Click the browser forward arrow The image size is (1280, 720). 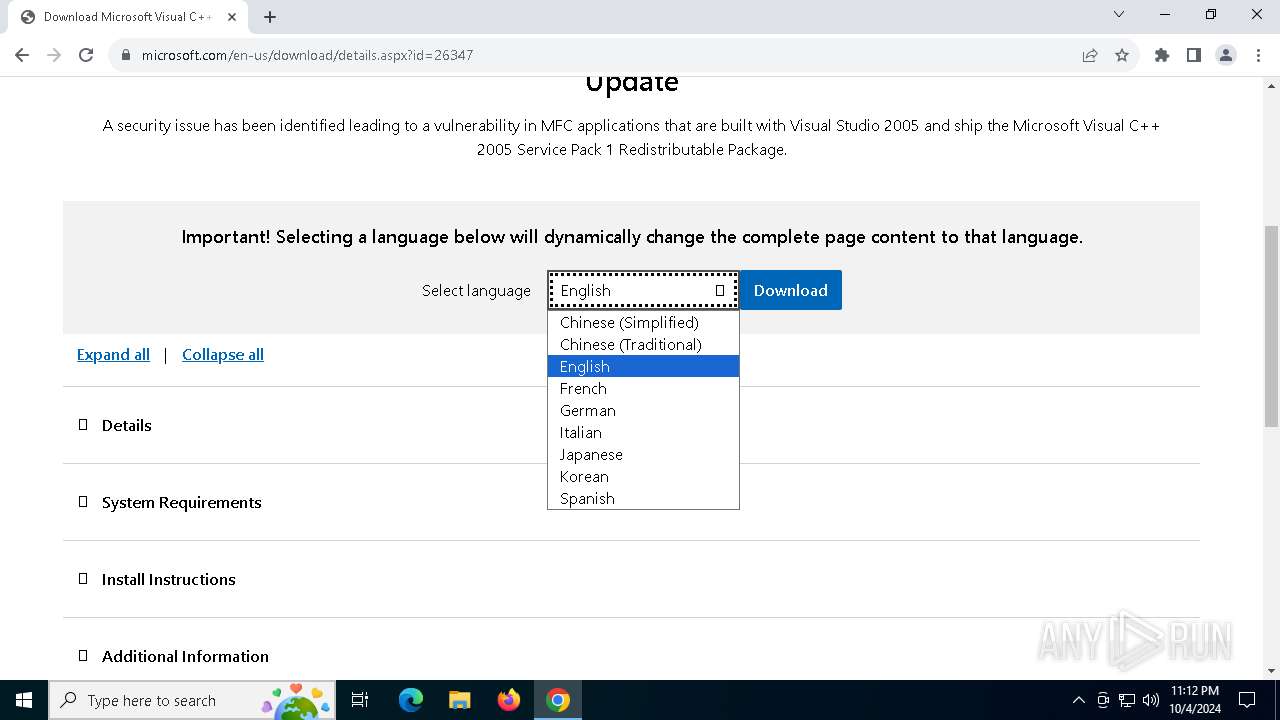coord(54,55)
